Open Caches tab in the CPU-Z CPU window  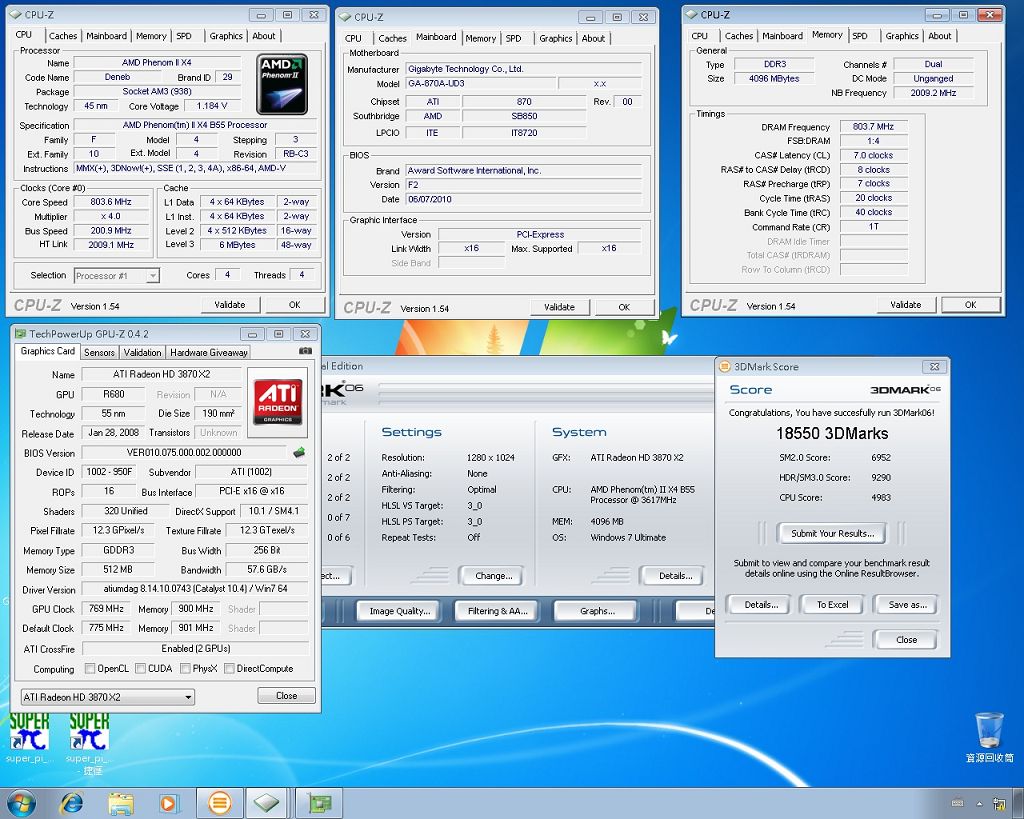click(x=63, y=36)
